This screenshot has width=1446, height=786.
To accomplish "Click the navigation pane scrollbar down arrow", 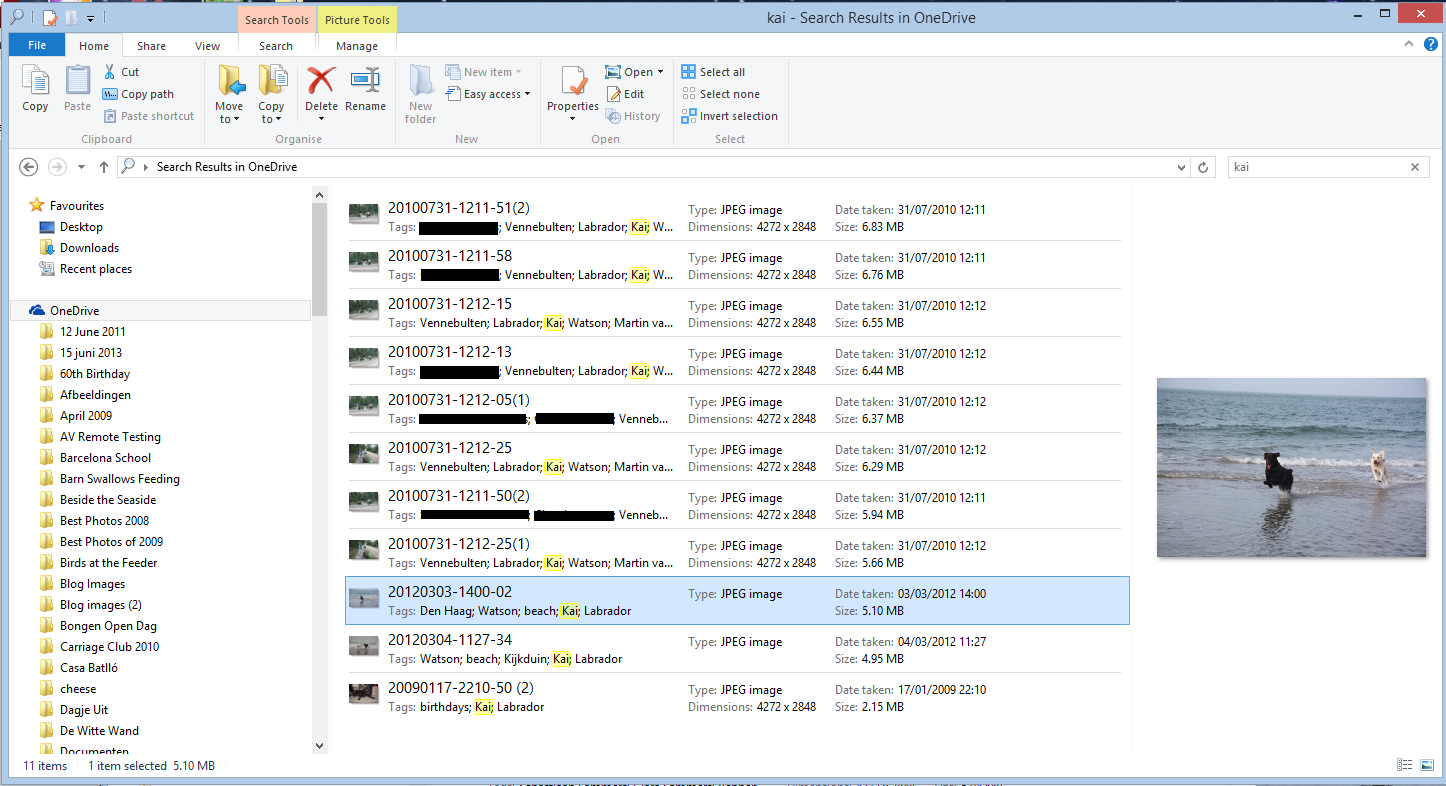I will 319,745.
